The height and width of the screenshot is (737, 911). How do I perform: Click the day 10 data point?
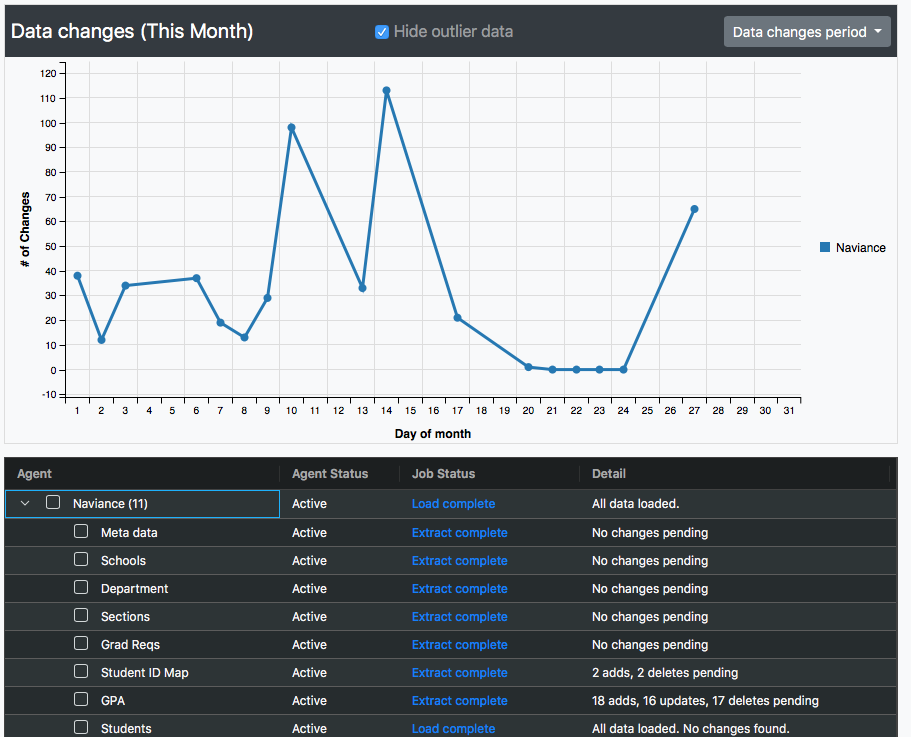291,128
